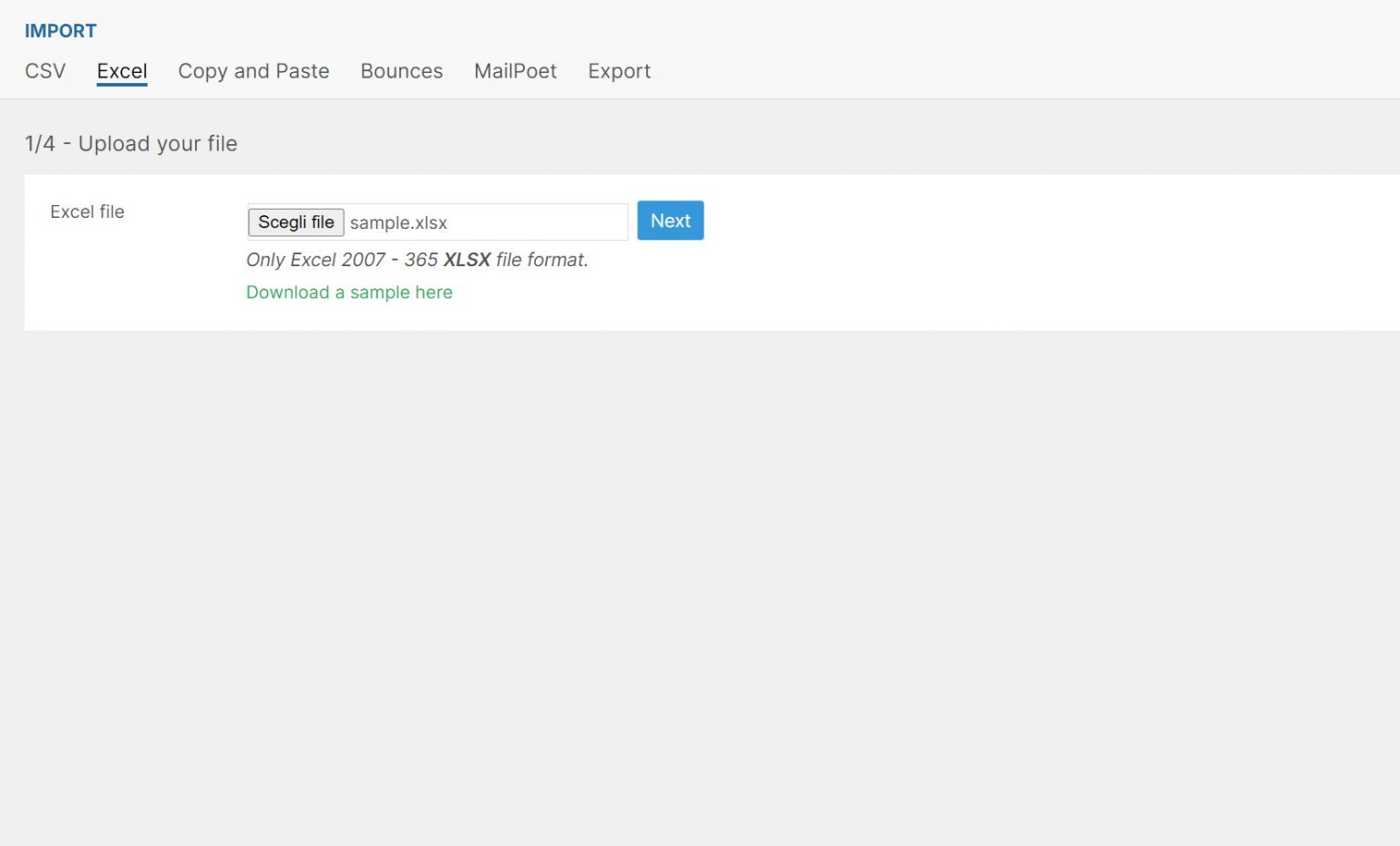Switch to Copy and Paste tab
Viewport: 1400px width, 846px height.
click(253, 71)
